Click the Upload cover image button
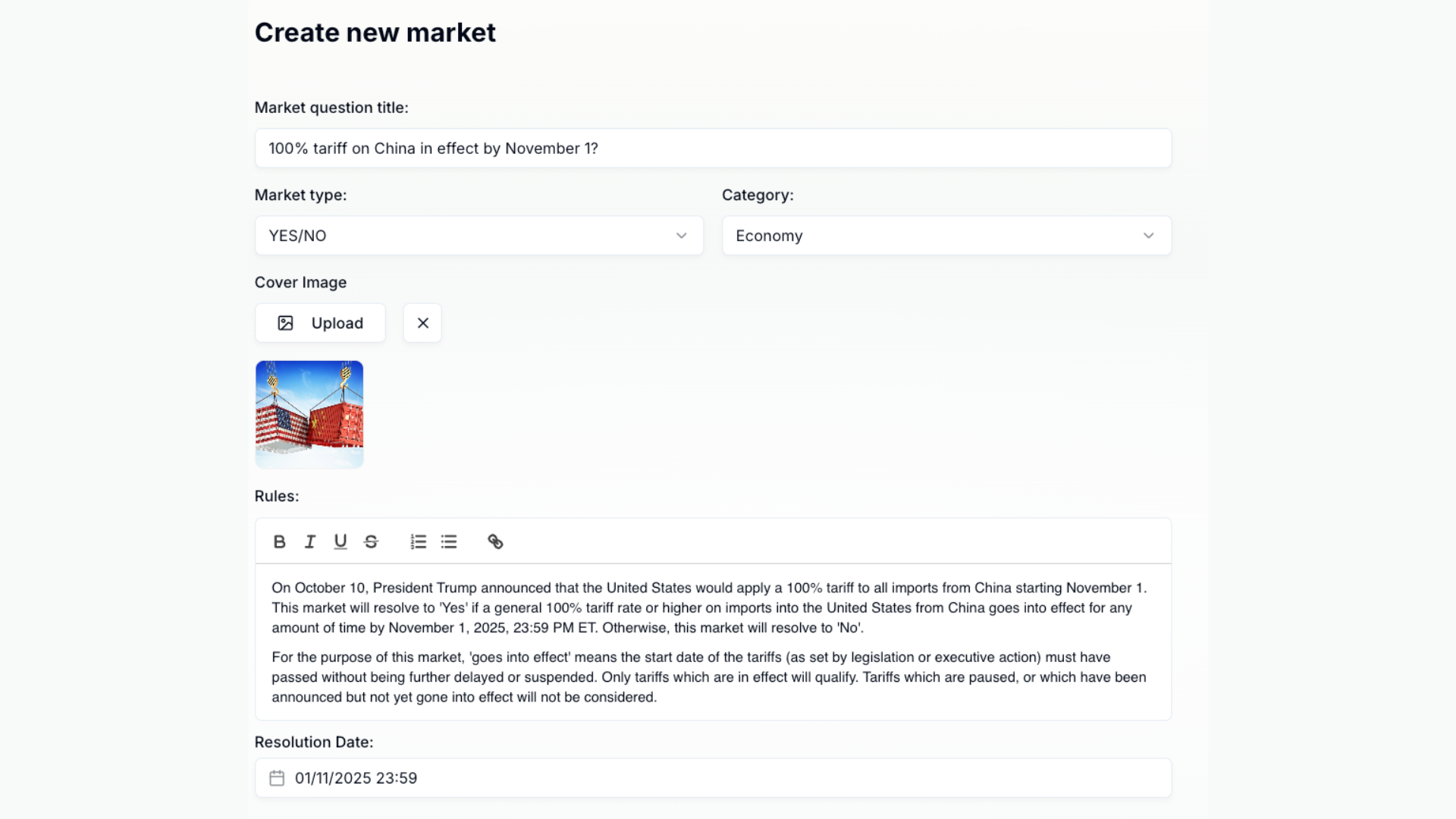1456x819 pixels. pyautogui.click(x=320, y=323)
